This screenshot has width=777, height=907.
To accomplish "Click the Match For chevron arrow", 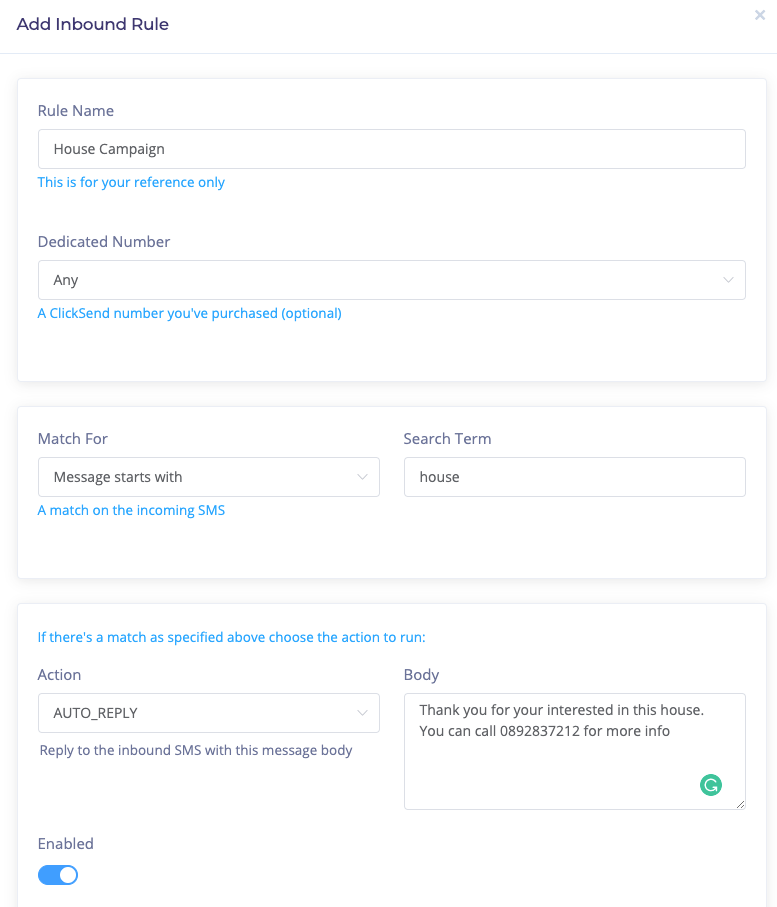I will [x=362, y=477].
